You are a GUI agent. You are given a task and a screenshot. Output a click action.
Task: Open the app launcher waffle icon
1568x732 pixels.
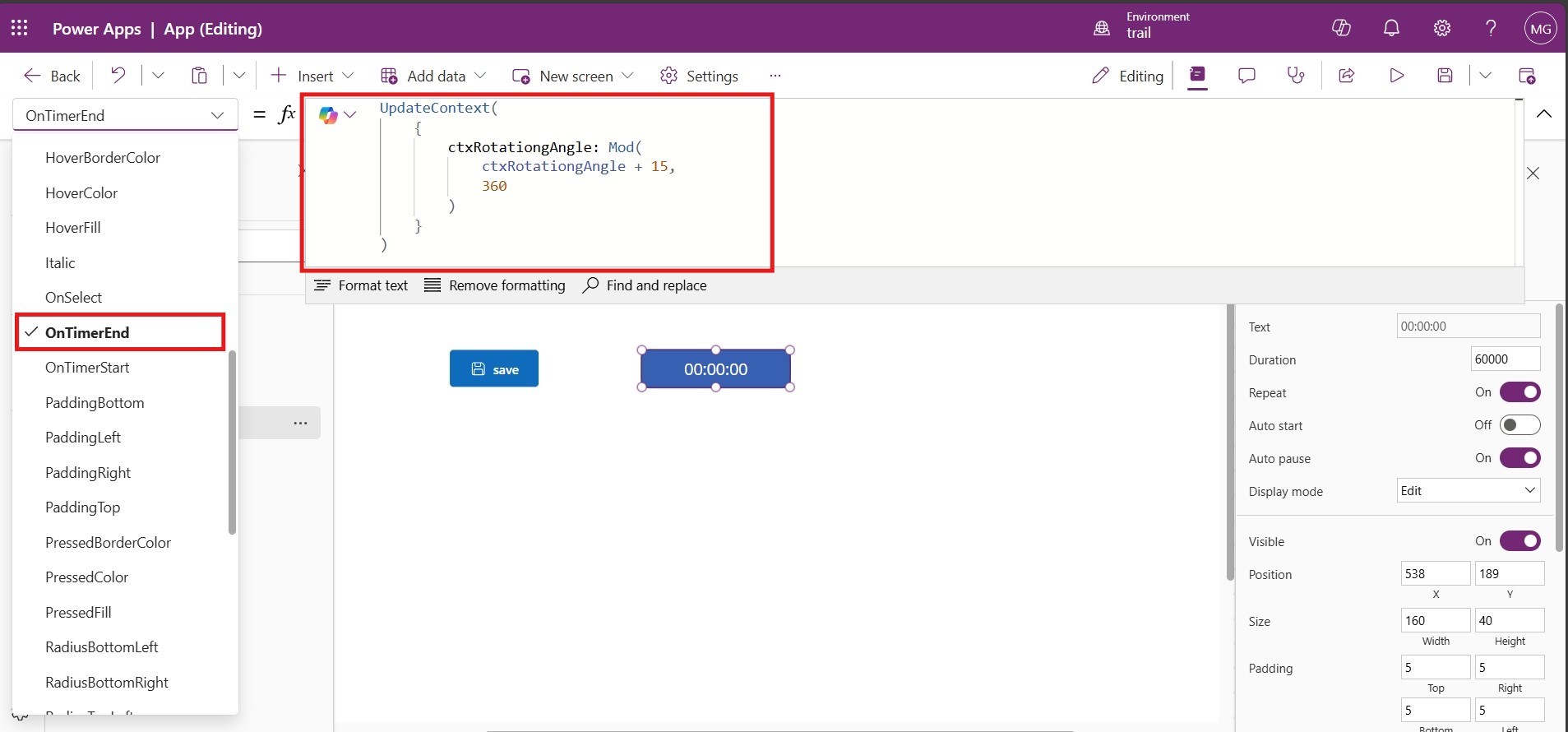(20, 28)
